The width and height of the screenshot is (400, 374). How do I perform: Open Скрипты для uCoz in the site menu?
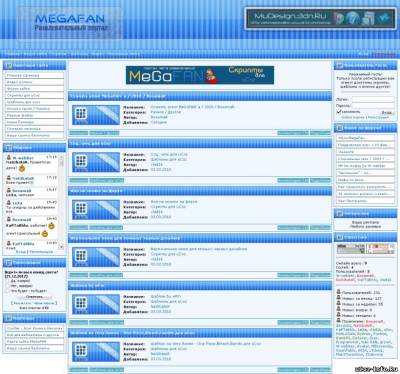(34, 95)
